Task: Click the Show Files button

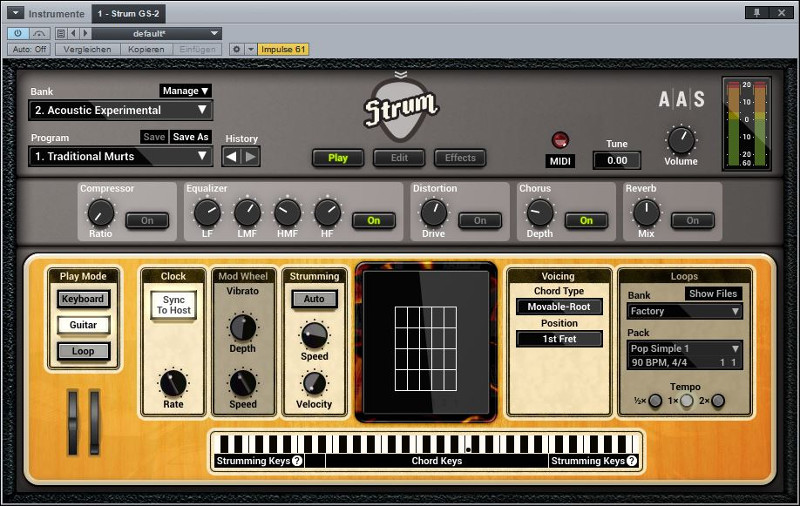Action: pos(713,293)
